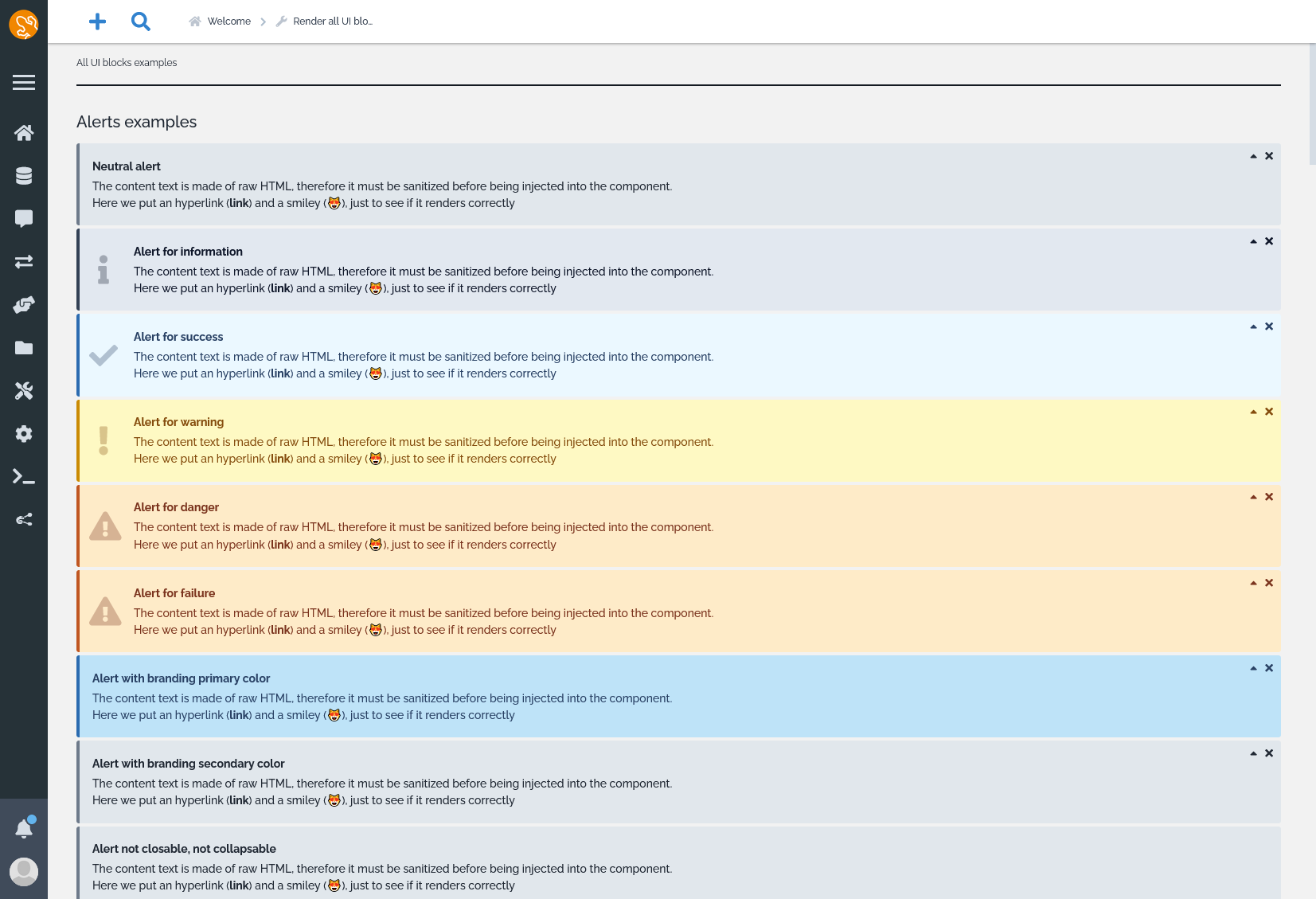1316x899 pixels.
Task: Collapse the Neutral alert
Action: click(1253, 157)
